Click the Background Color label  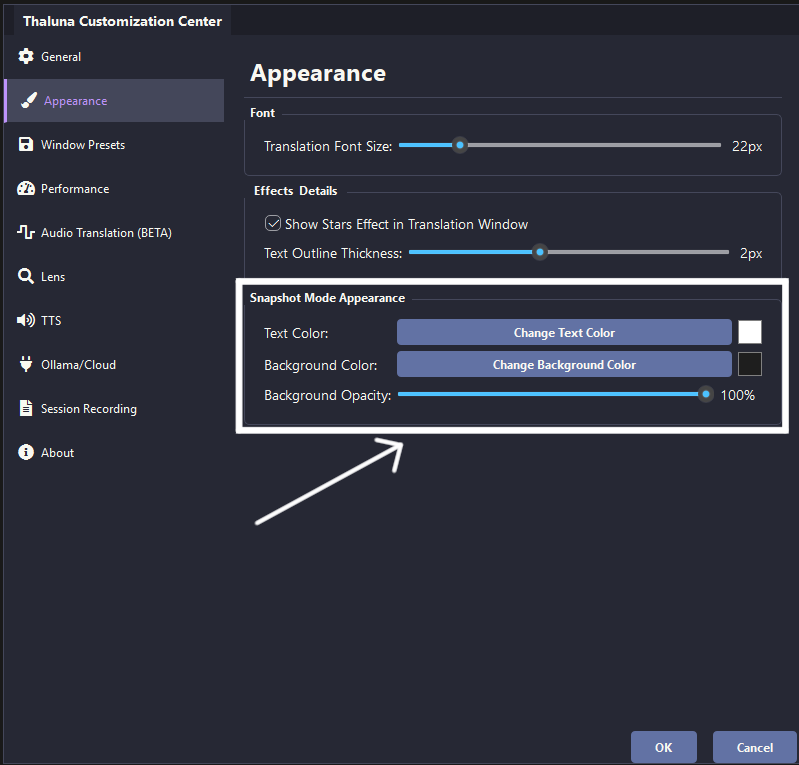[321, 365]
